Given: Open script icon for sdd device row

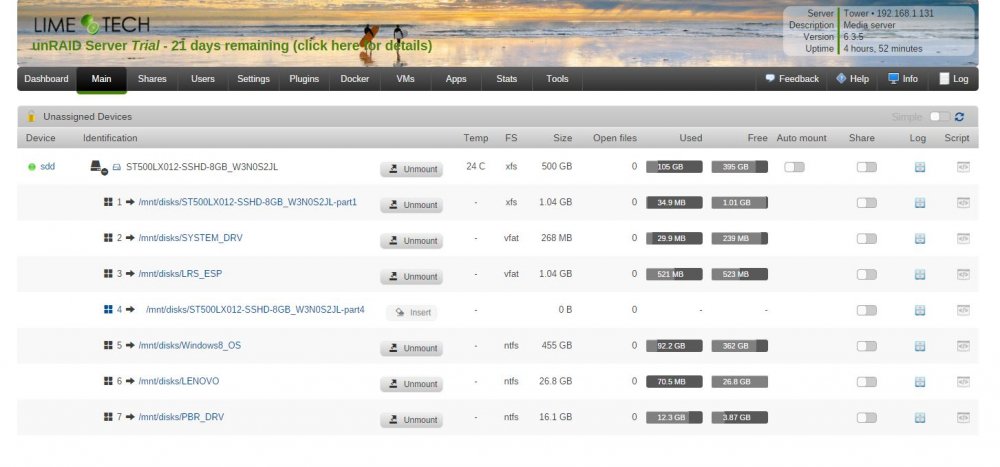Looking at the screenshot, I should click(963, 167).
